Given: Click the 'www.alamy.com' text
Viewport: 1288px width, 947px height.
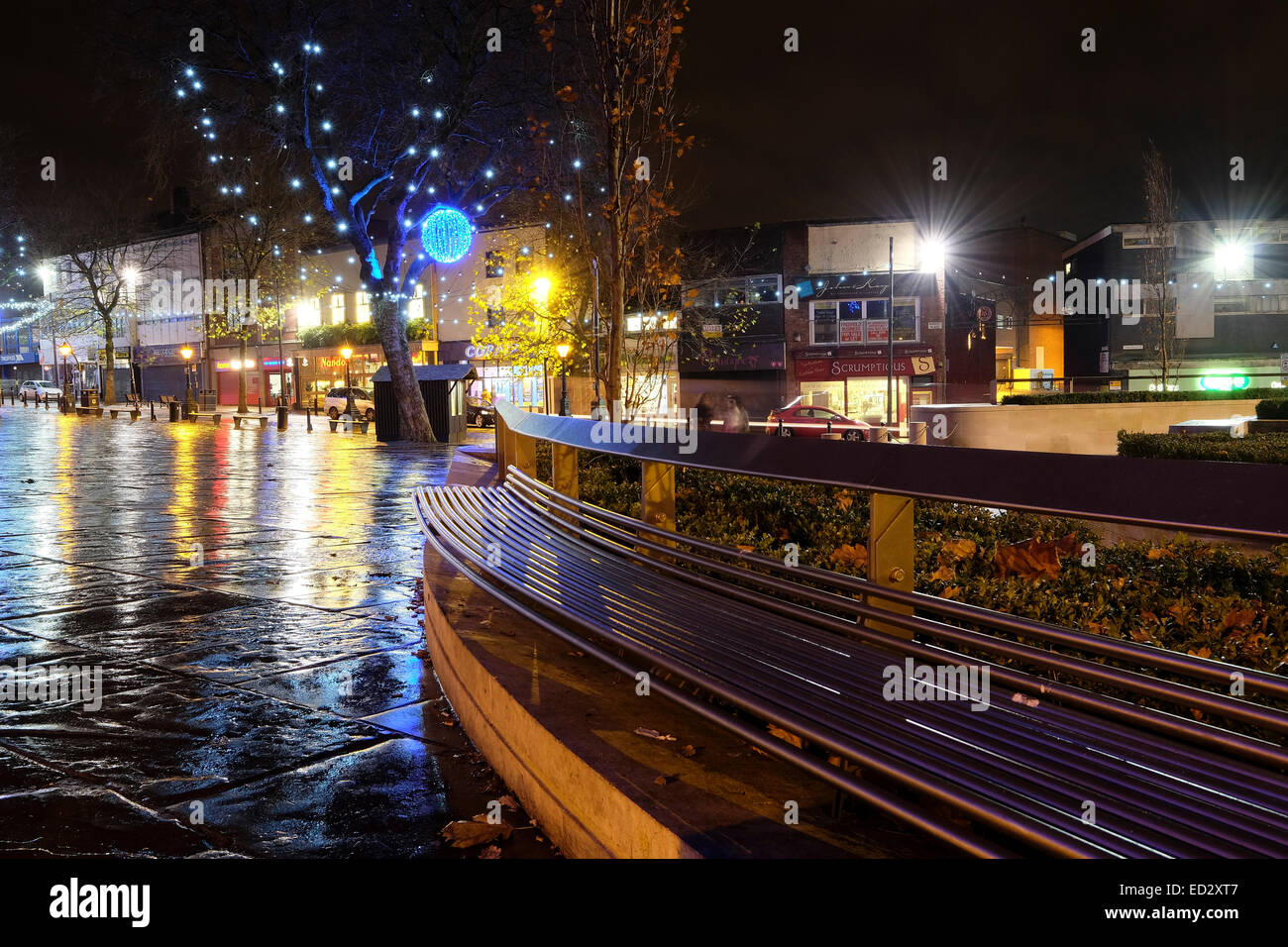Looking at the screenshot, I should [1169, 914].
